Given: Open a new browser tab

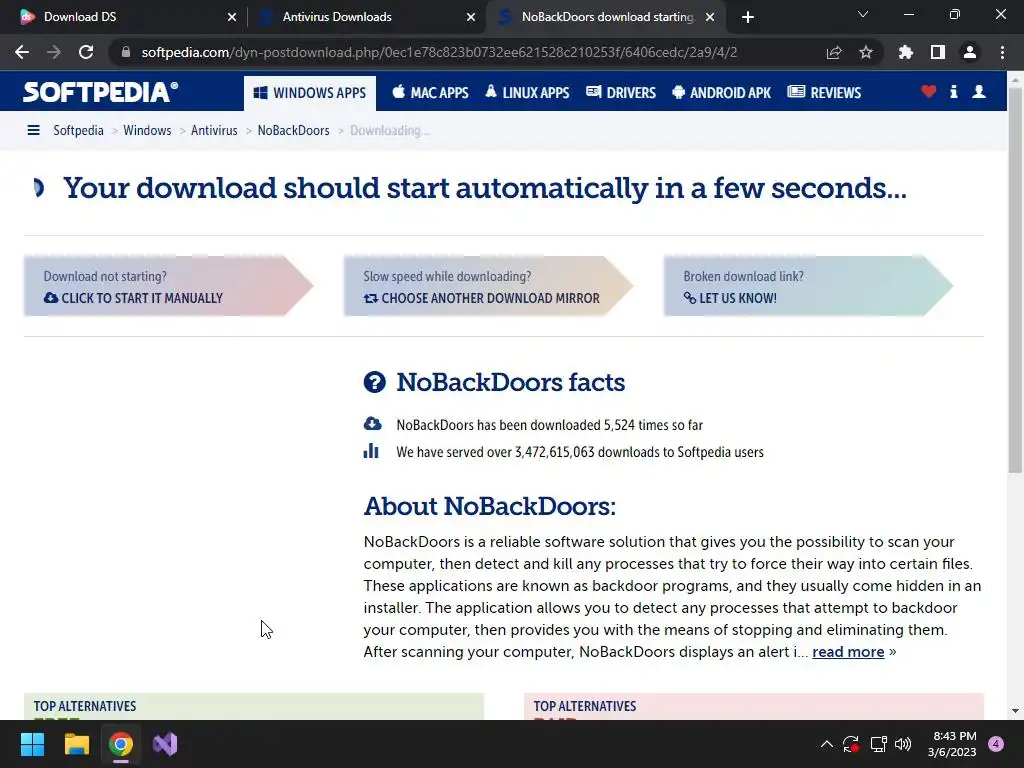Looking at the screenshot, I should (x=748, y=17).
